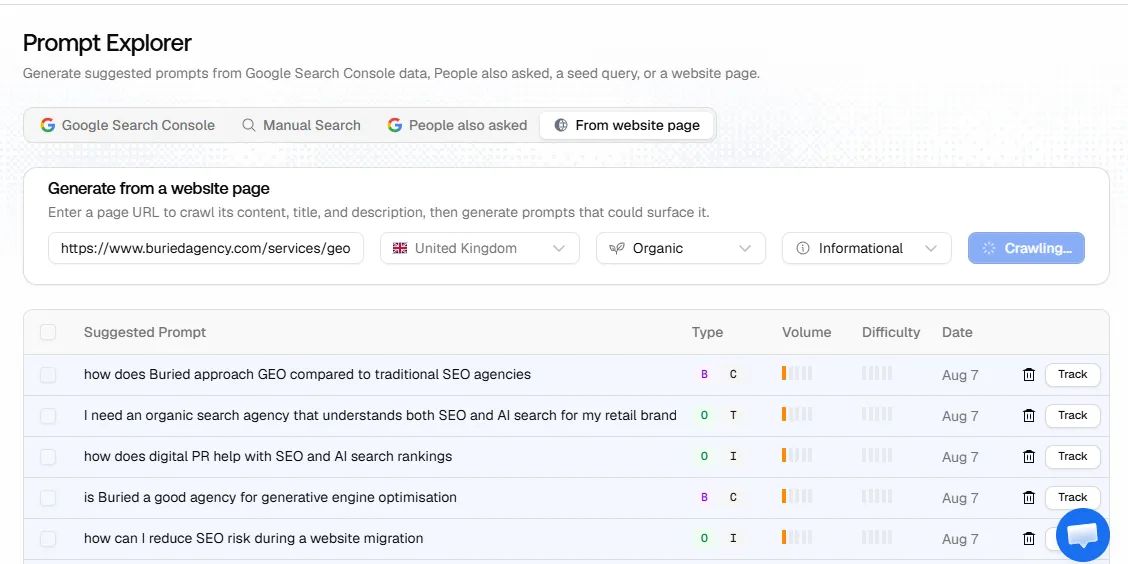This screenshot has height=564, width=1128.
Task: Click the globe icon on From website page
Action: 561,125
